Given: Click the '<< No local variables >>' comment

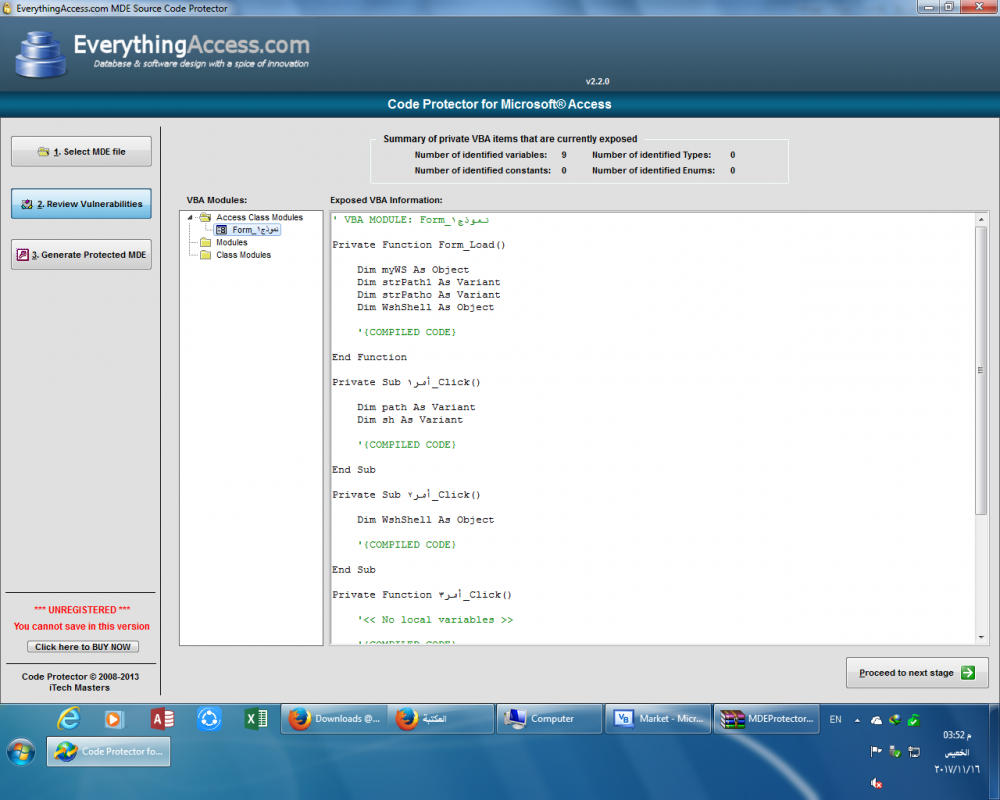Looking at the screenshot, I should tap(435, 619).
